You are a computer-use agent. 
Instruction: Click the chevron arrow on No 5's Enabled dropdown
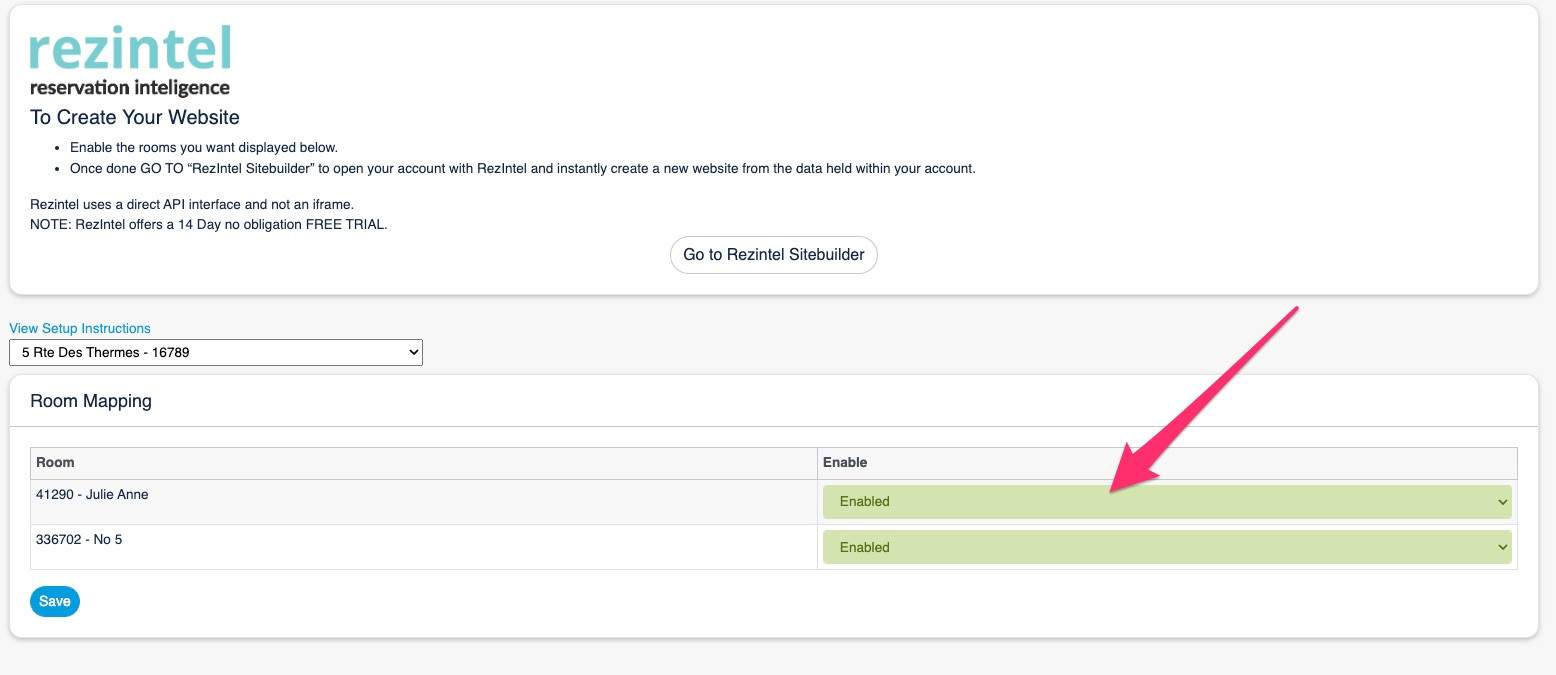point(1502,547)
